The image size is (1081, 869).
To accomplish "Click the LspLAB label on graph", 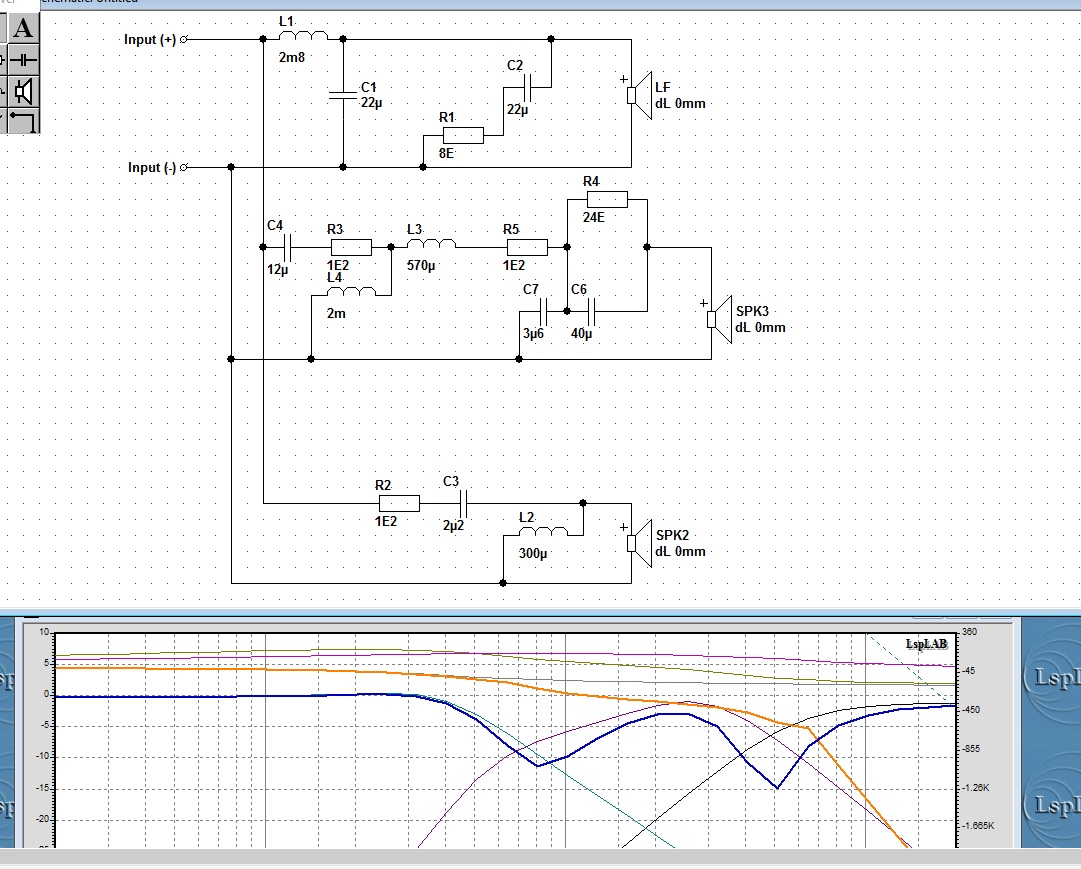I will coord(926,643).
